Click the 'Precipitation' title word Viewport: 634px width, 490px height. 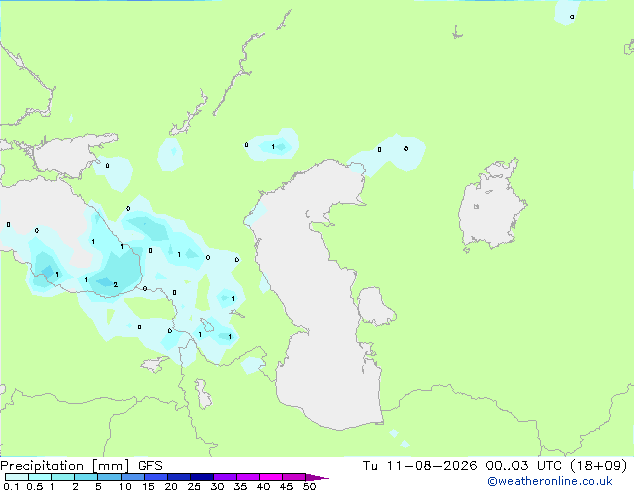coord(42,466)
